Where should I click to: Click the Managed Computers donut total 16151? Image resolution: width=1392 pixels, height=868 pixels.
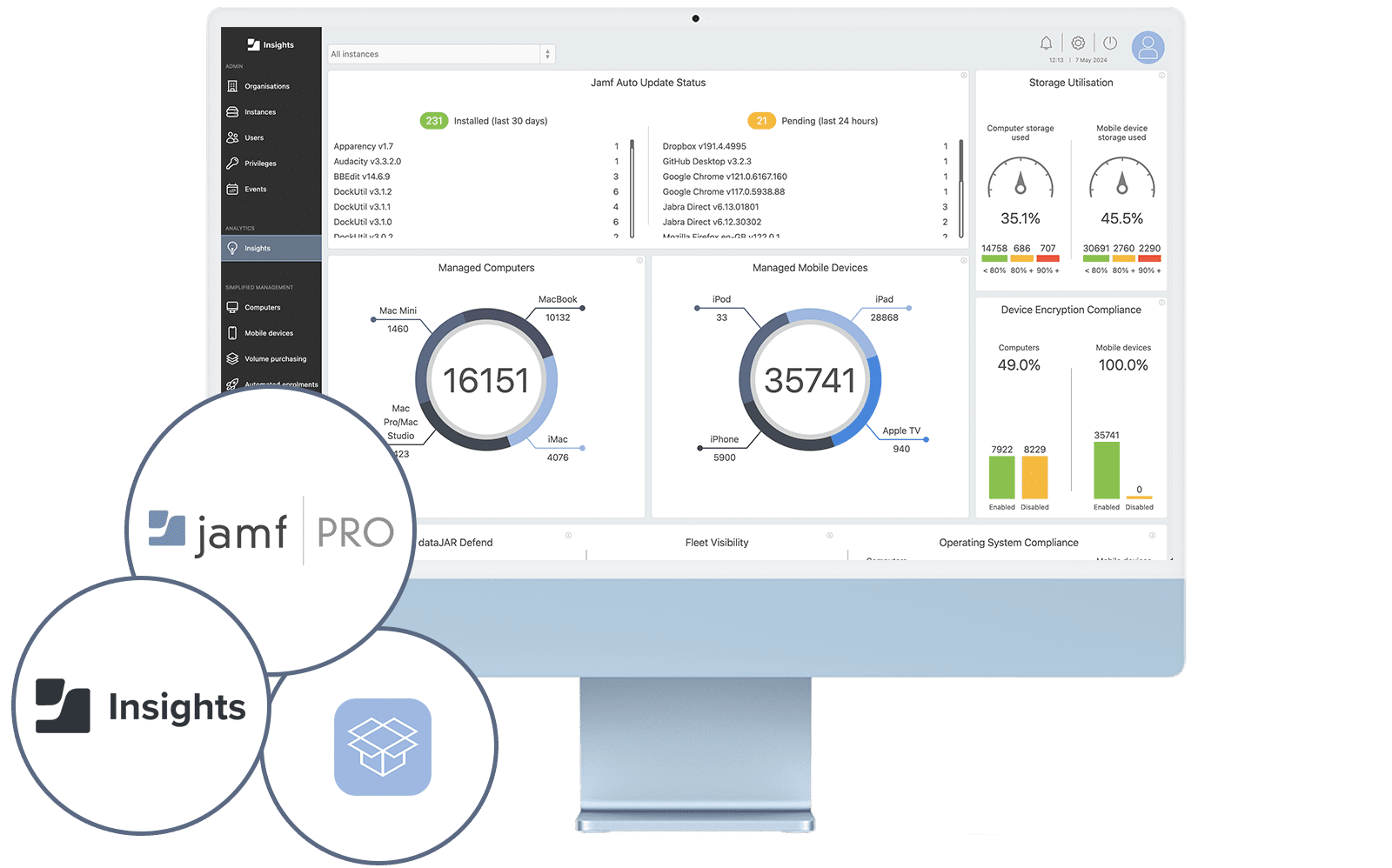click(486, 380)
